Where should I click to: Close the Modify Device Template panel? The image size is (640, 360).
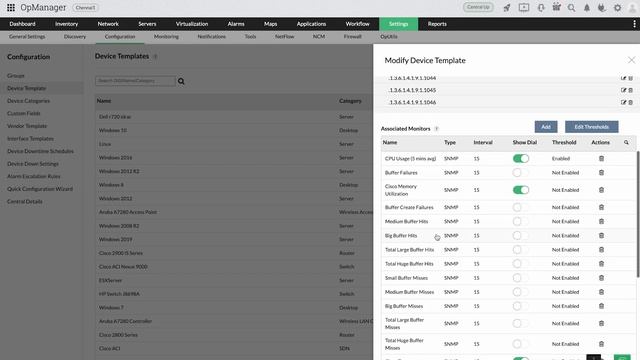(631, 60)
